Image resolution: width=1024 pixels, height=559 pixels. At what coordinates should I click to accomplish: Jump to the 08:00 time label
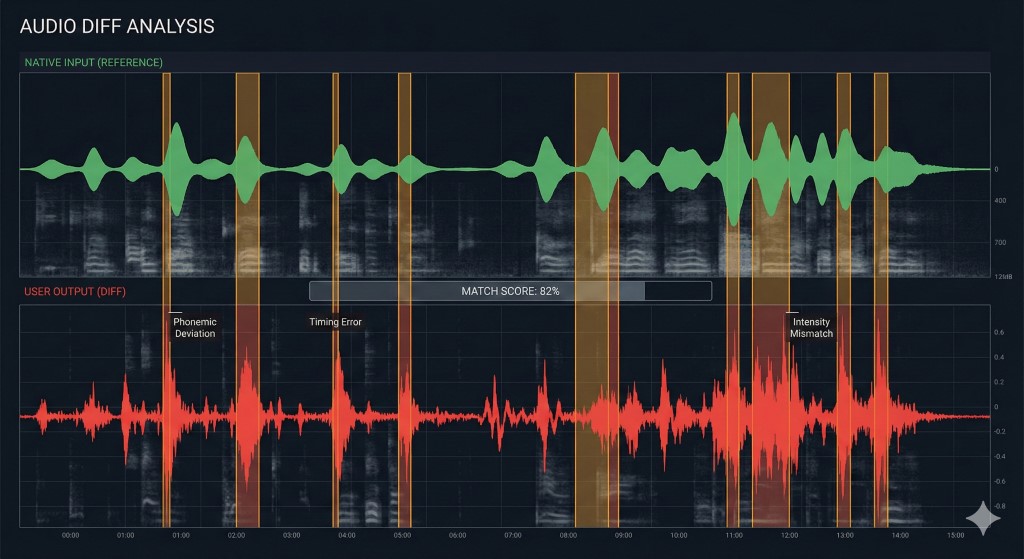tap(568, 535)
